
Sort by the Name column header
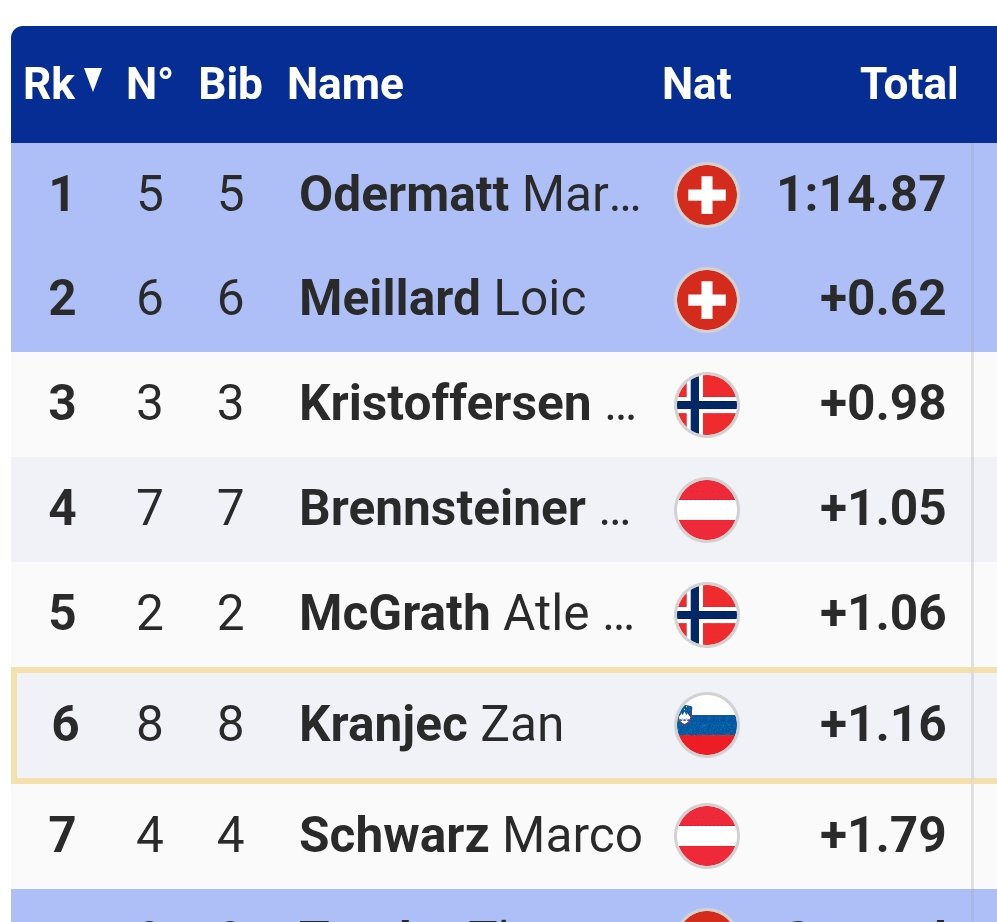(x=345, y=85)
